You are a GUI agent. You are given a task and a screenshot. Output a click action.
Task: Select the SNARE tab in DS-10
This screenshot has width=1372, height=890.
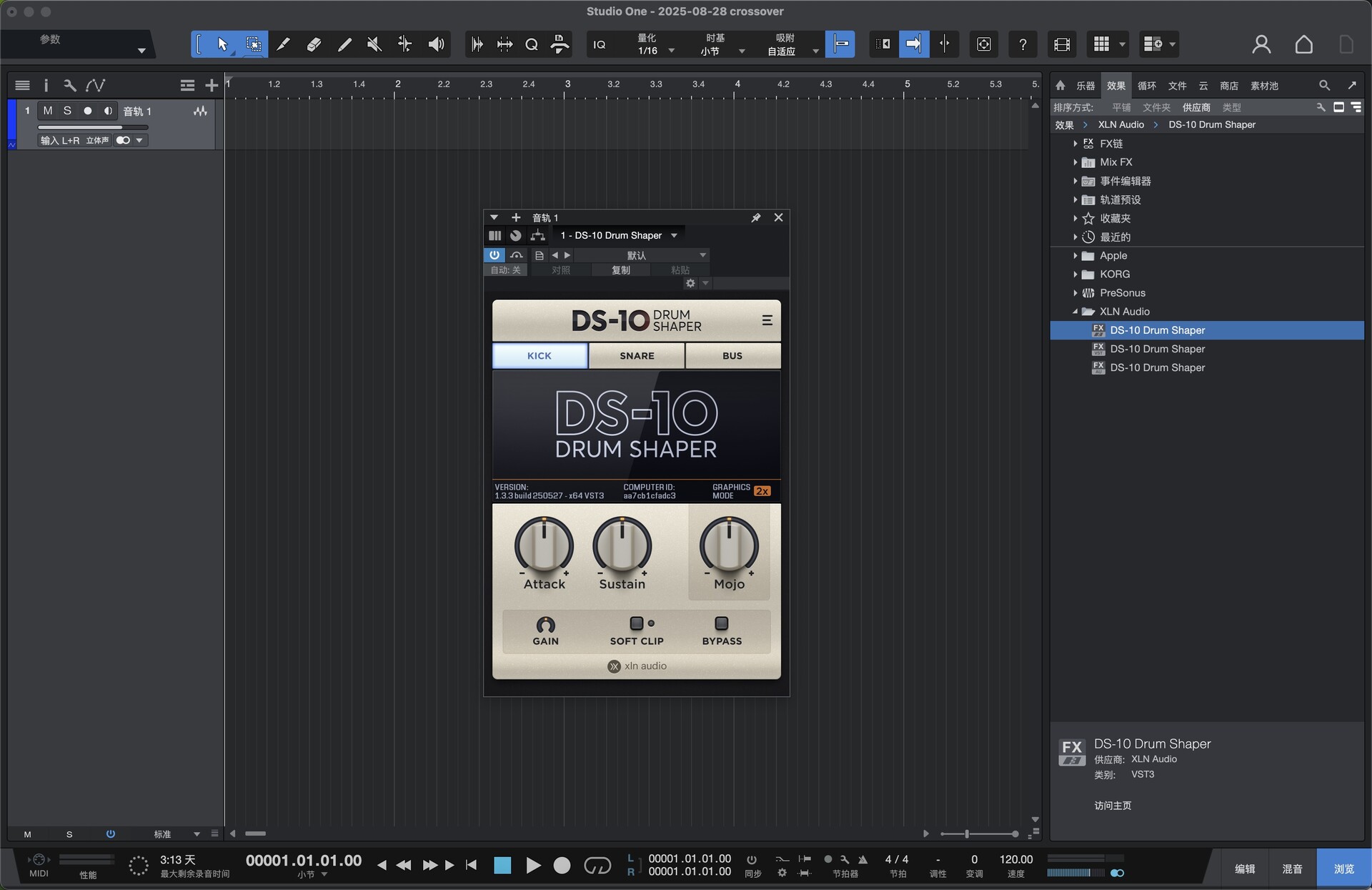pyautogui.click(x=637, y=356)
